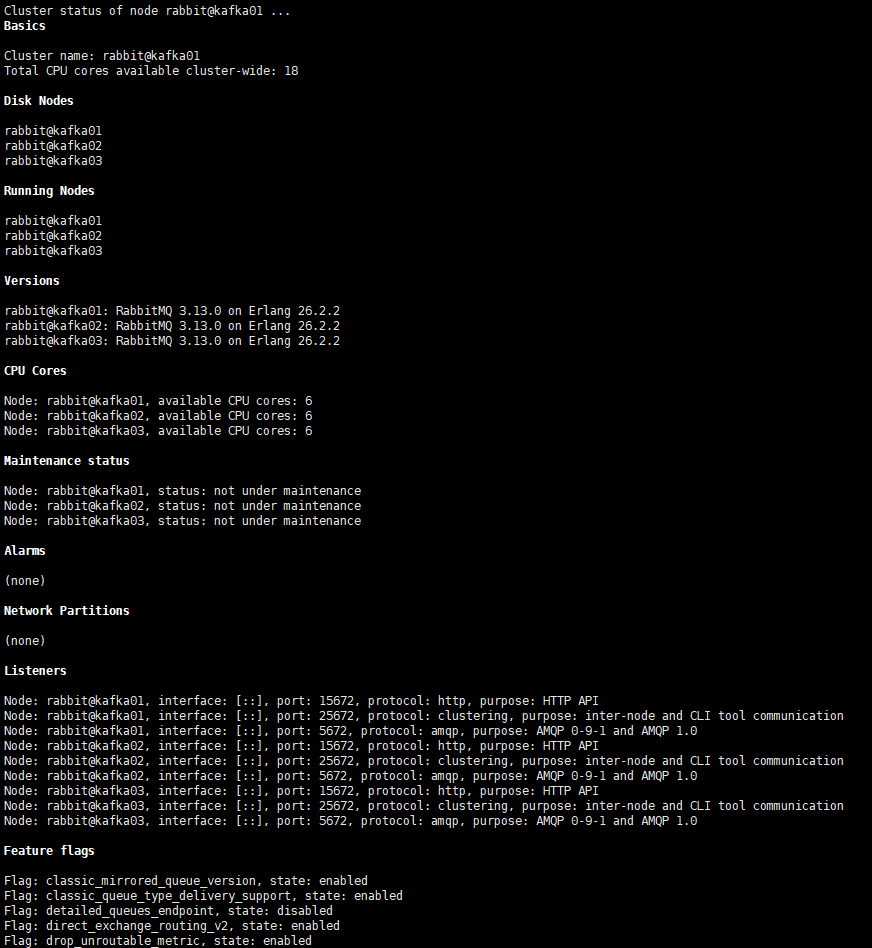
Task: Click rabbit@kafka02 under Disk Nodes
Action: point(53,146)
